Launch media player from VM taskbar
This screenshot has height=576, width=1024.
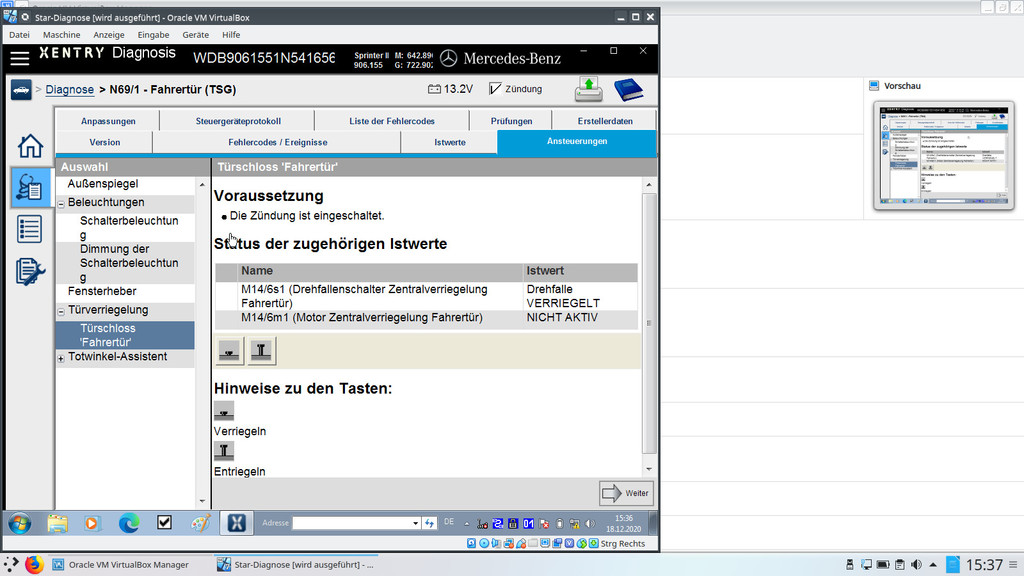(x=92, y=523)
